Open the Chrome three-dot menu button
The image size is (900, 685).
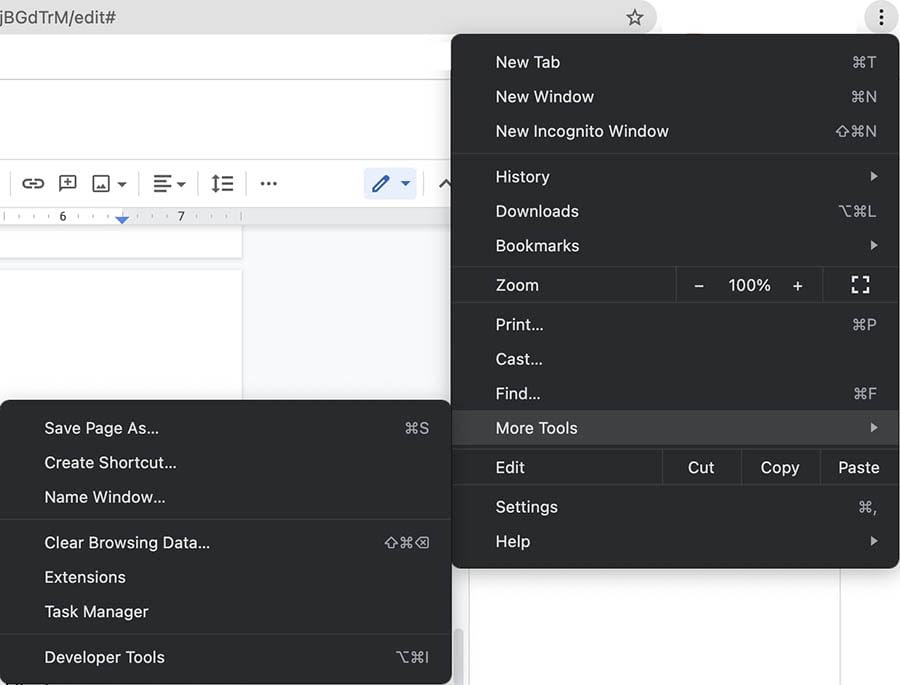881,17
